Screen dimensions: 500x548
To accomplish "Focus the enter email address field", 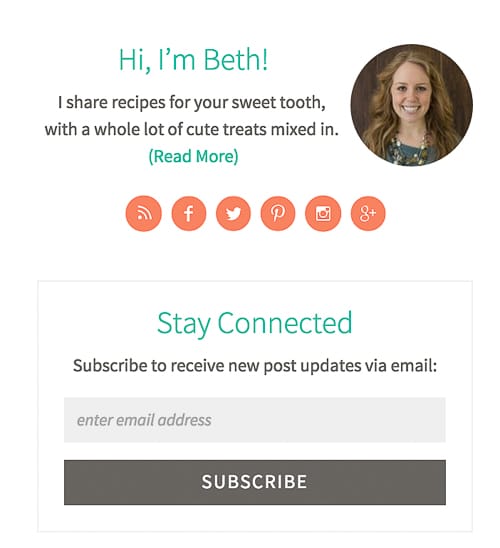I will tap(255, 420).
